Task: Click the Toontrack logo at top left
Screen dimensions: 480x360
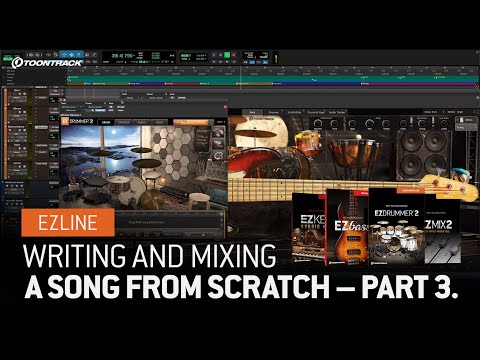Action: tap(47, 63)
